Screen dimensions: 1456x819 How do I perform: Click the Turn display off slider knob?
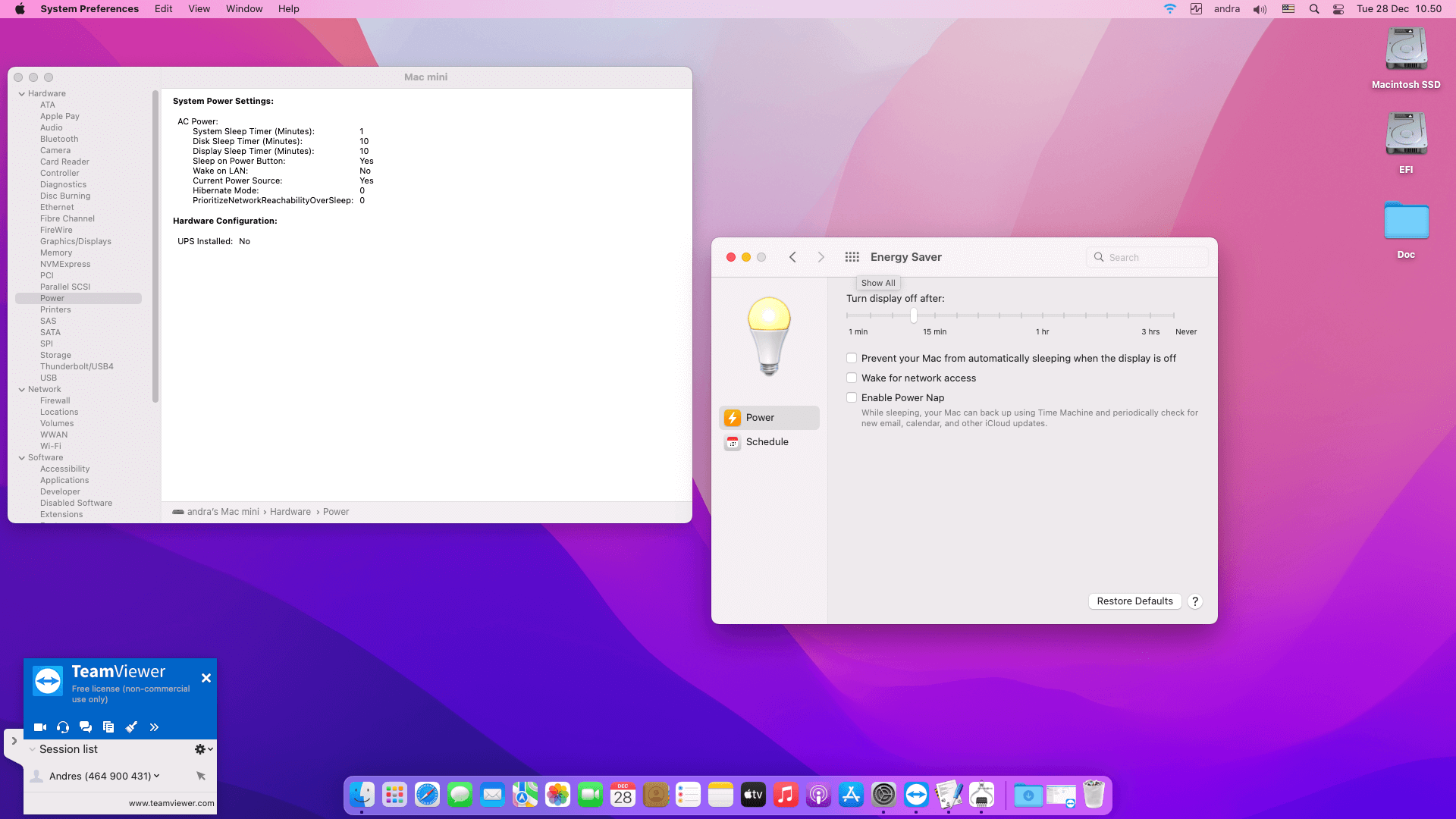point(914,315)
